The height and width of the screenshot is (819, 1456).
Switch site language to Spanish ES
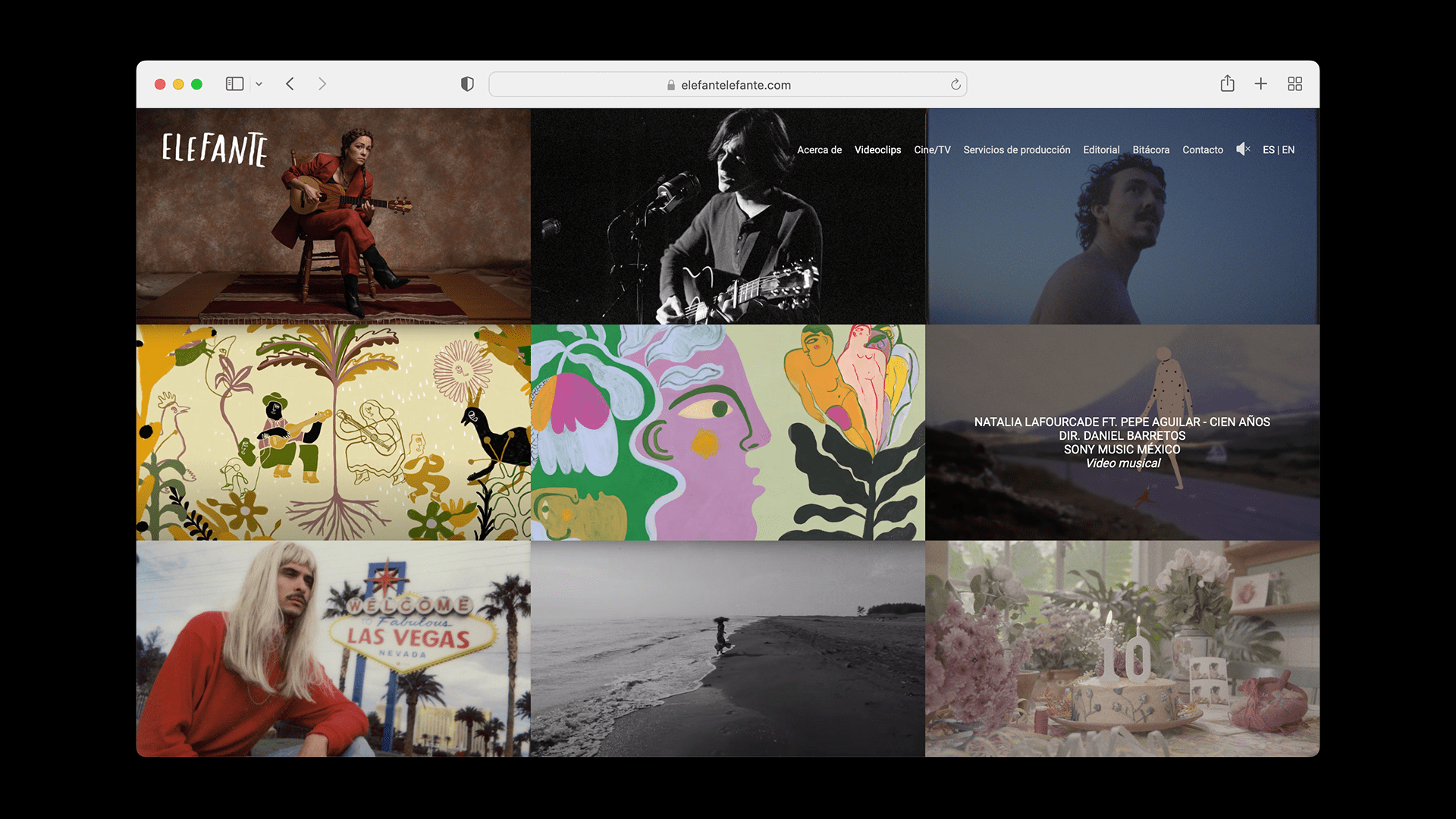(x=1268, y=150)
